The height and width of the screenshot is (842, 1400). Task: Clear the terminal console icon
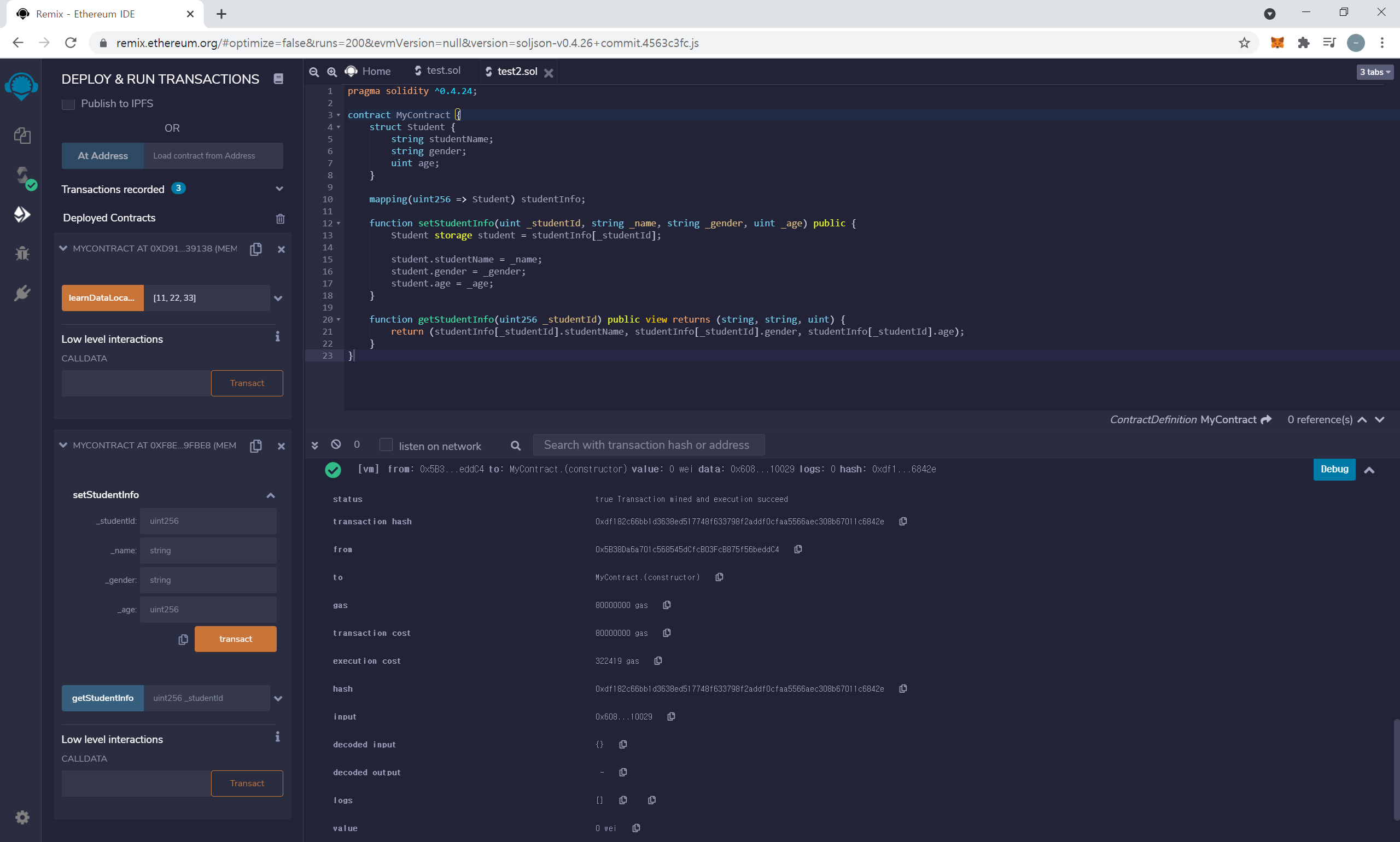pos(336,445)
